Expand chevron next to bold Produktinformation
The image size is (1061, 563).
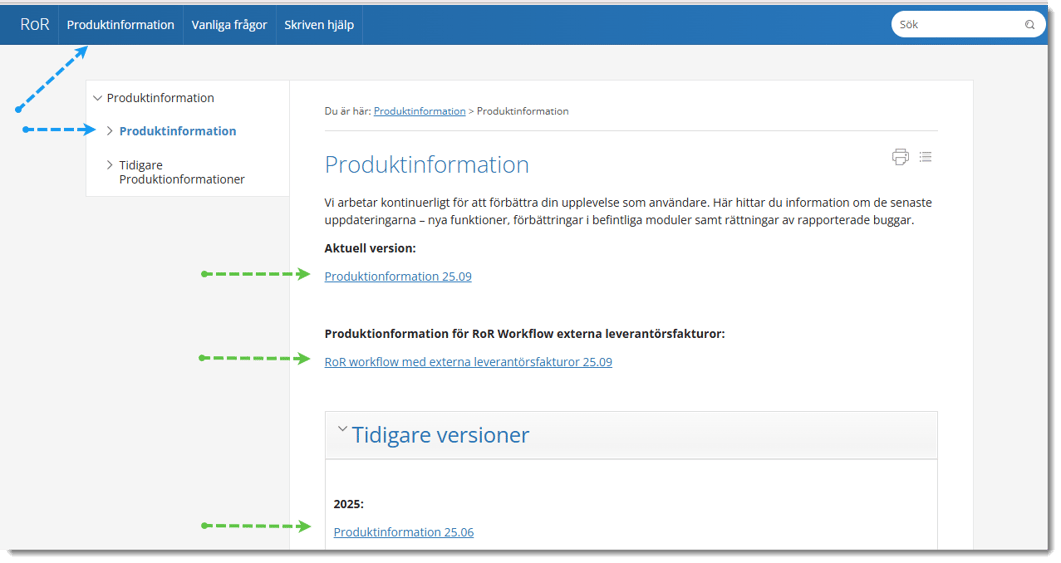pos(109,131)
